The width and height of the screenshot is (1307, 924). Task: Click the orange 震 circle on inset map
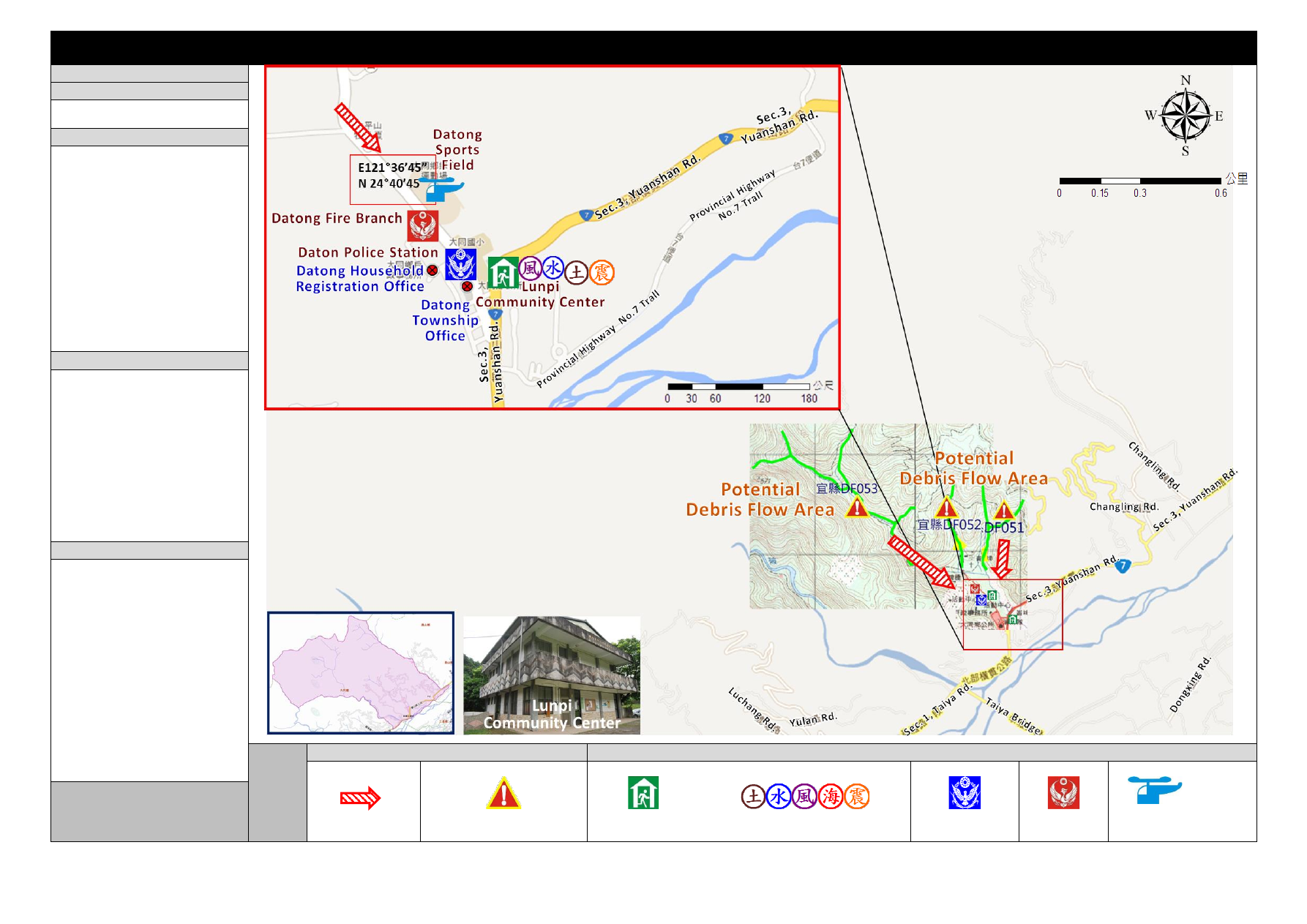602,273
